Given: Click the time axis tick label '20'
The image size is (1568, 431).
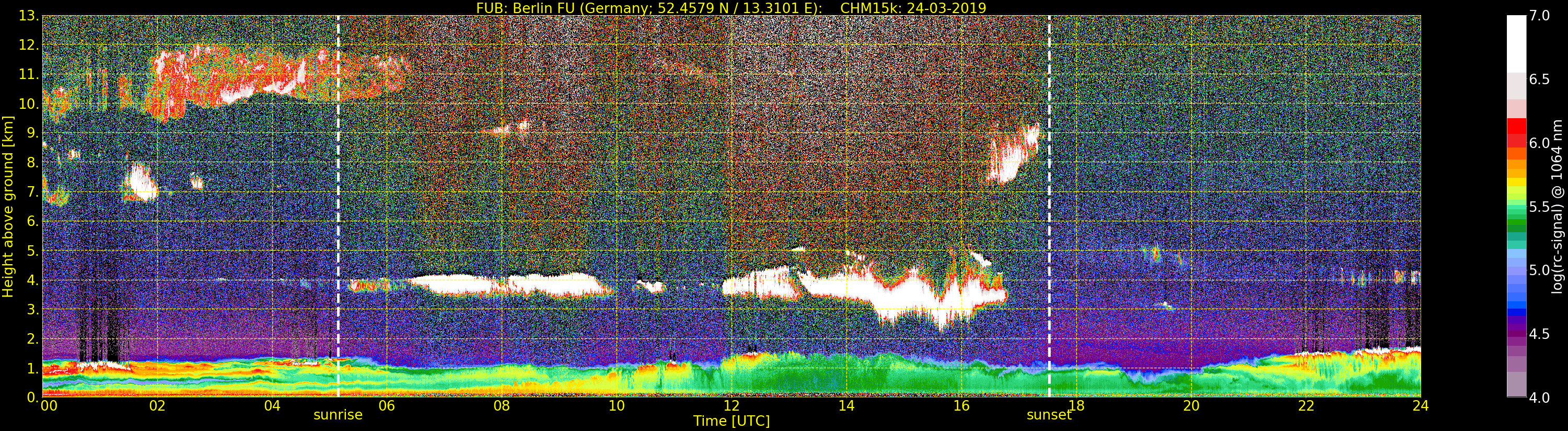Looking at the screenshot, I should (x=1191, y=405).
